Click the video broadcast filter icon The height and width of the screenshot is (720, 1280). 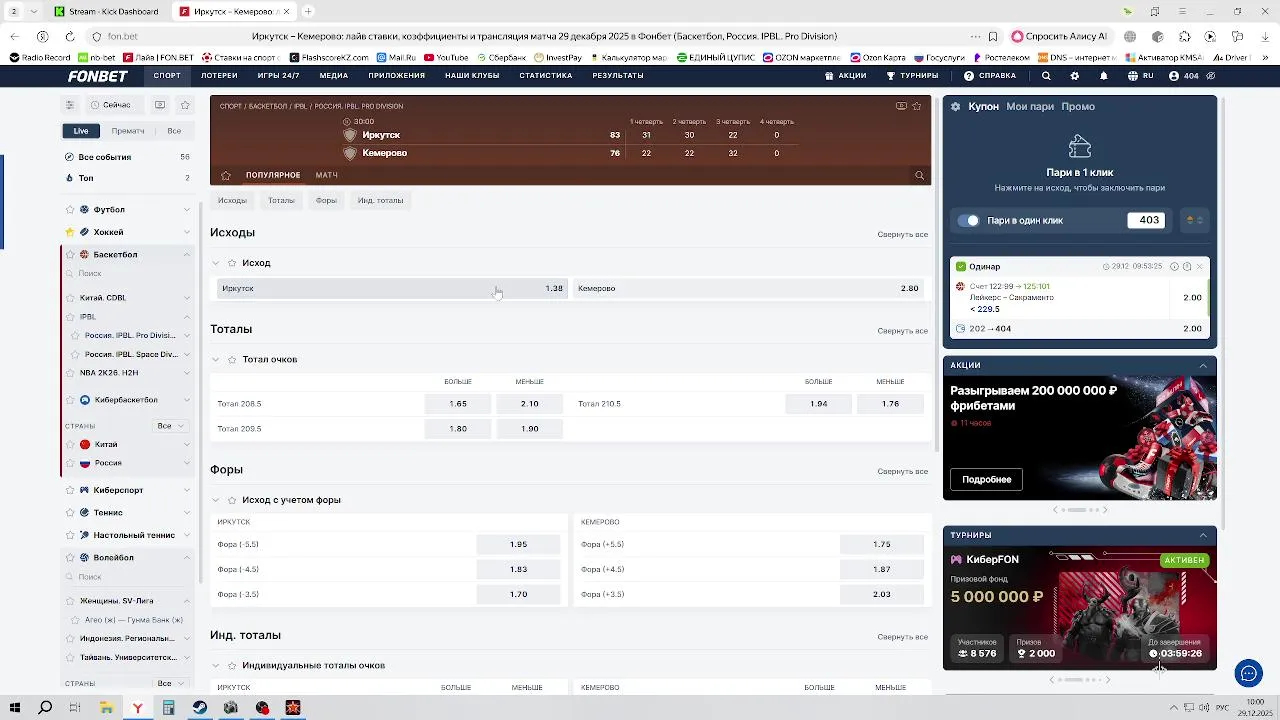(159, 105)
